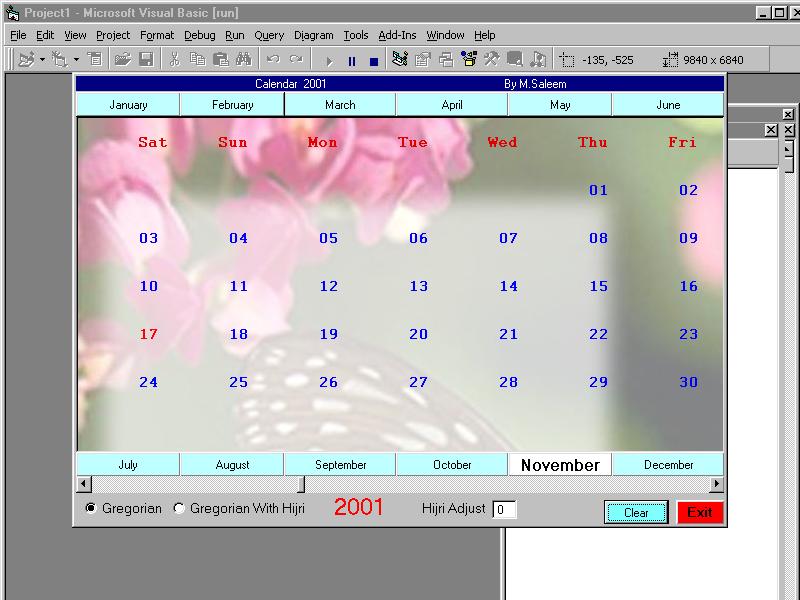
Task: Open the Project Explorer toolbar icon
Action: [400, 60]
